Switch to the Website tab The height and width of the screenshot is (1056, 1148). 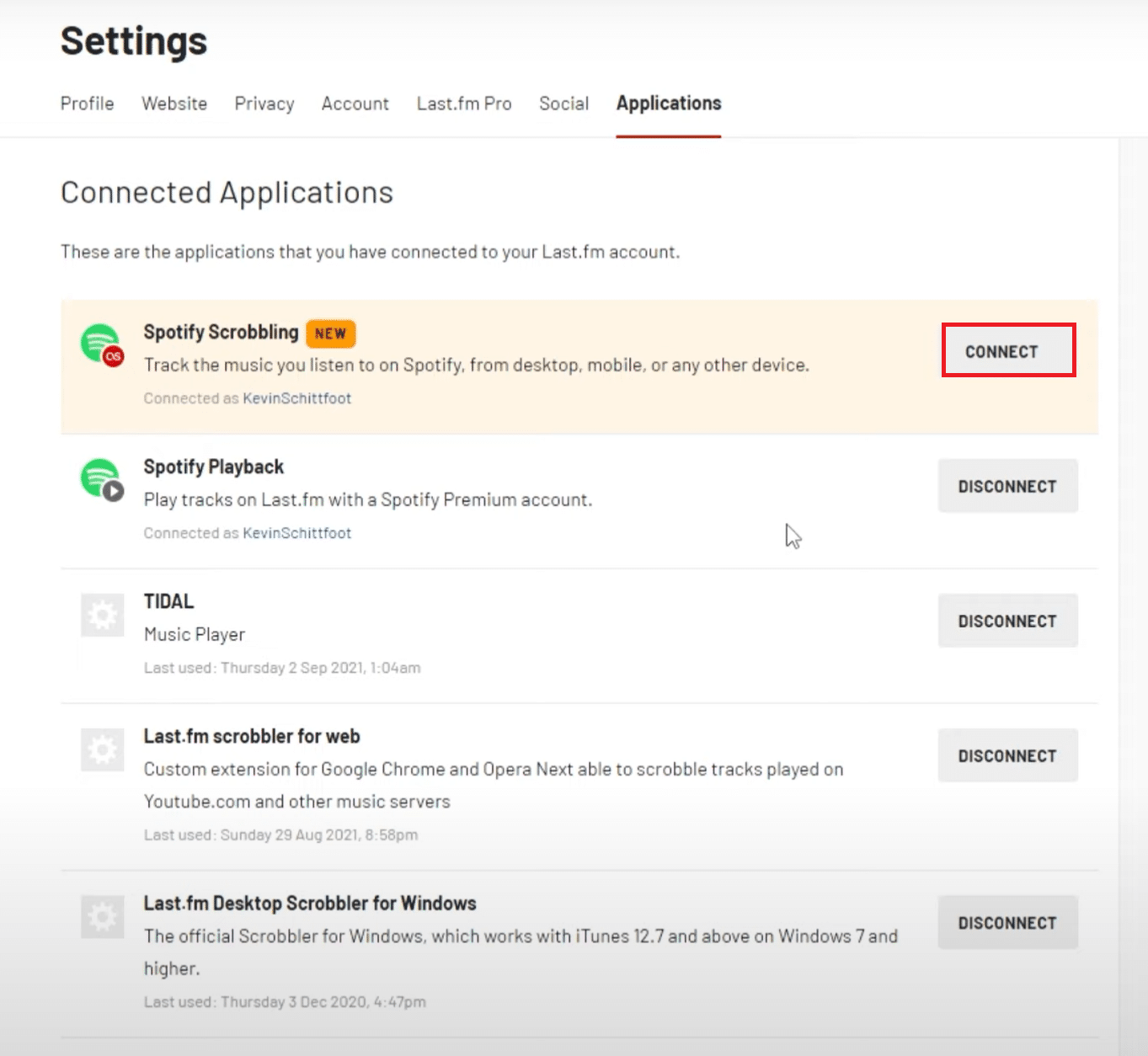pyautogui.click(x=174, y=104)
